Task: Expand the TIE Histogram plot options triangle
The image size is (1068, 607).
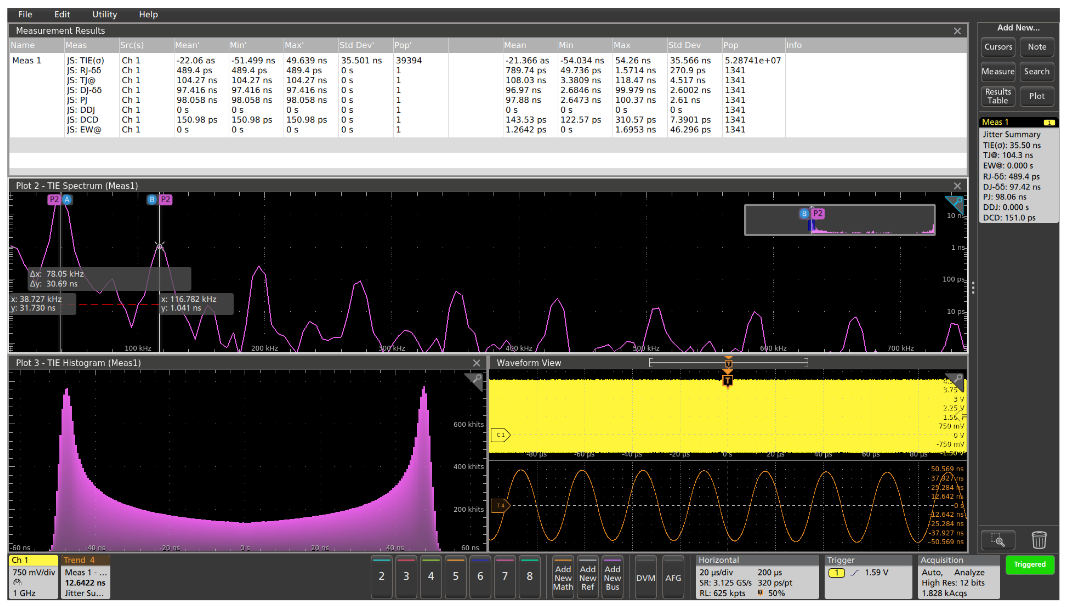Action: (x=472, y=379)
